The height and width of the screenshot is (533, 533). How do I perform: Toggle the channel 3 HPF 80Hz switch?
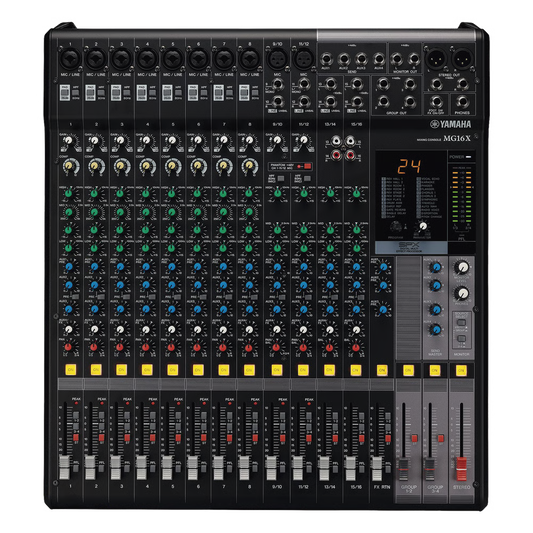(x=127, y=92)
